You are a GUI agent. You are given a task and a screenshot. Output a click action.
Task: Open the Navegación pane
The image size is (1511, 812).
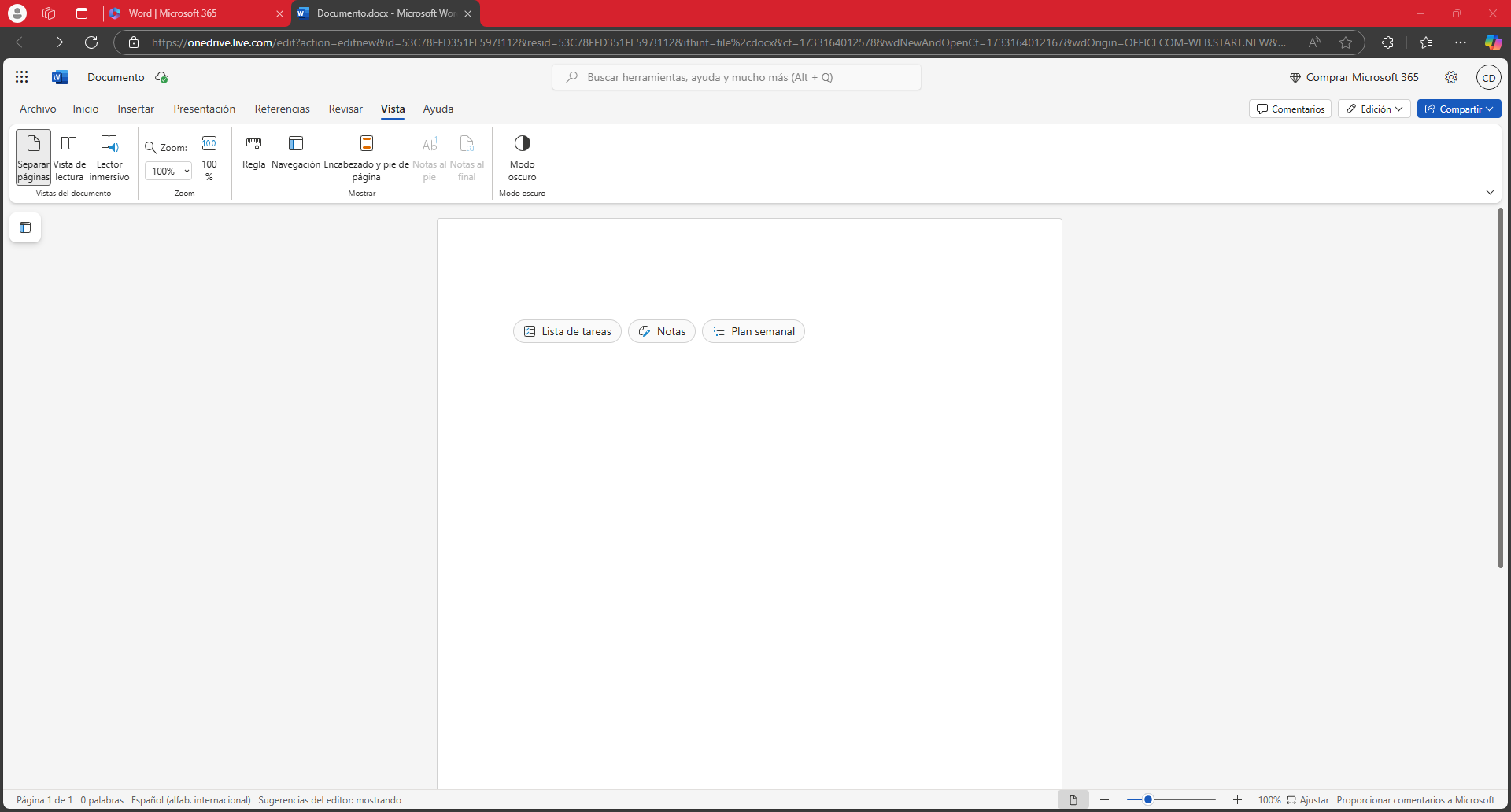click(x=296, y=153)
